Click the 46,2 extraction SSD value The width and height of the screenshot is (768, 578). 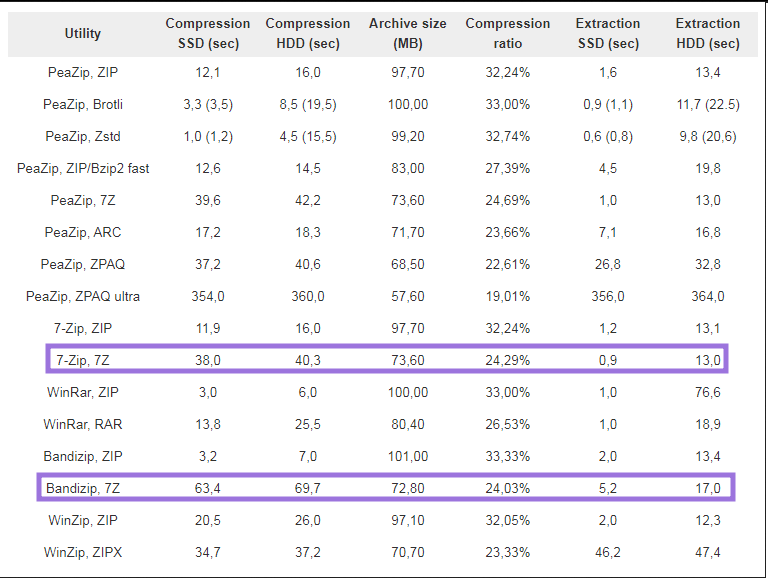pyautogui.click(x=608, y=552)
